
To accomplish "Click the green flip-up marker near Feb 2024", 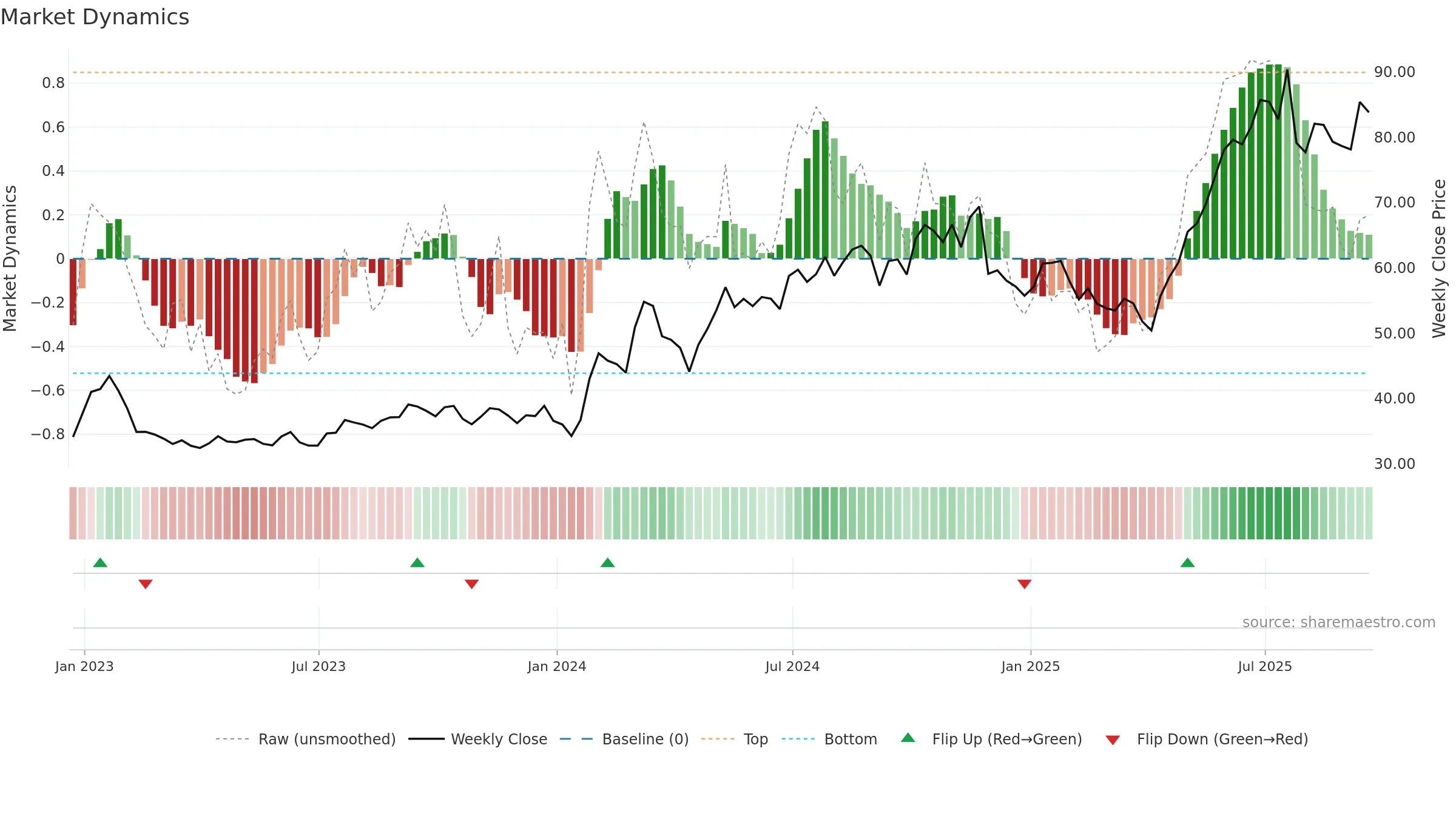I will tap(607, 562).
